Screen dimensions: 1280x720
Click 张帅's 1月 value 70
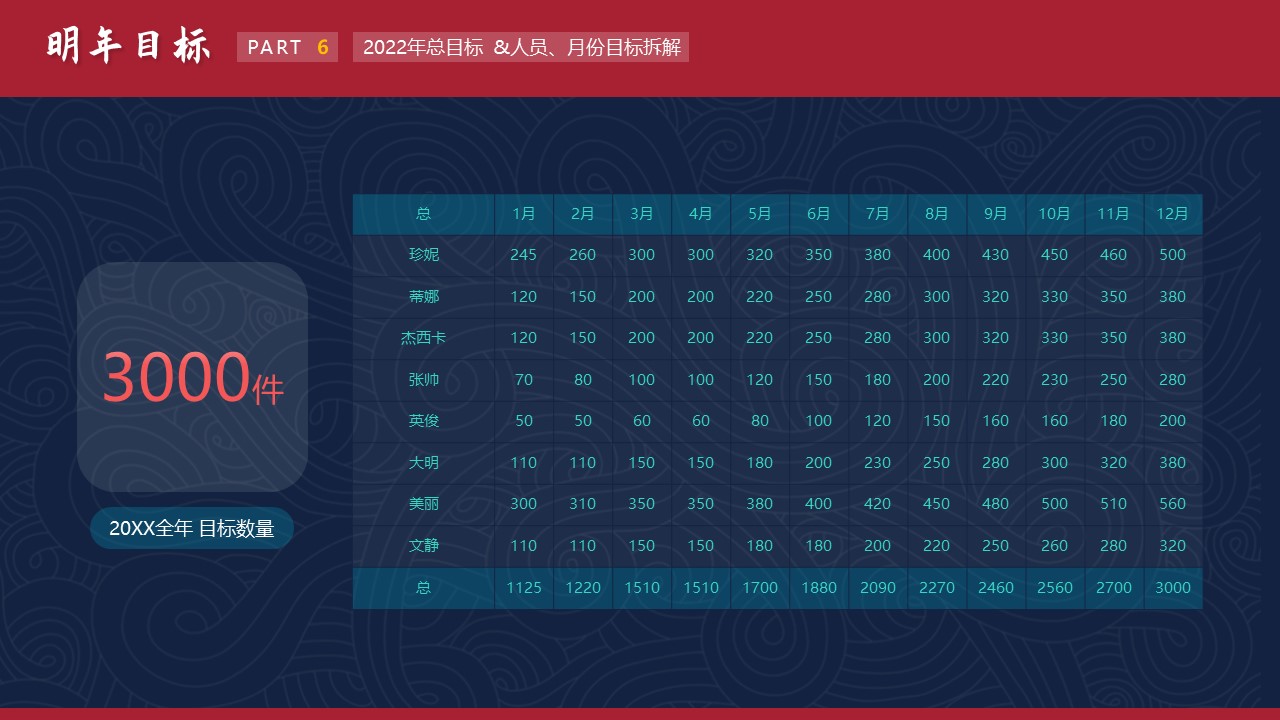(524, 379)
